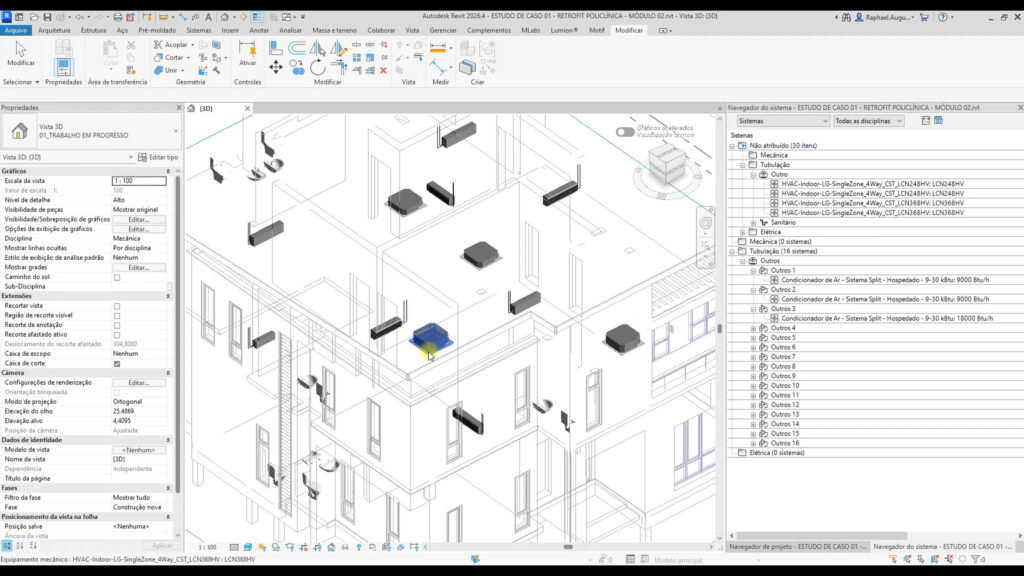
Task: Open the Sistemas view dropdown in navigator
Action: pyautogui.click(x=782, y=121)
